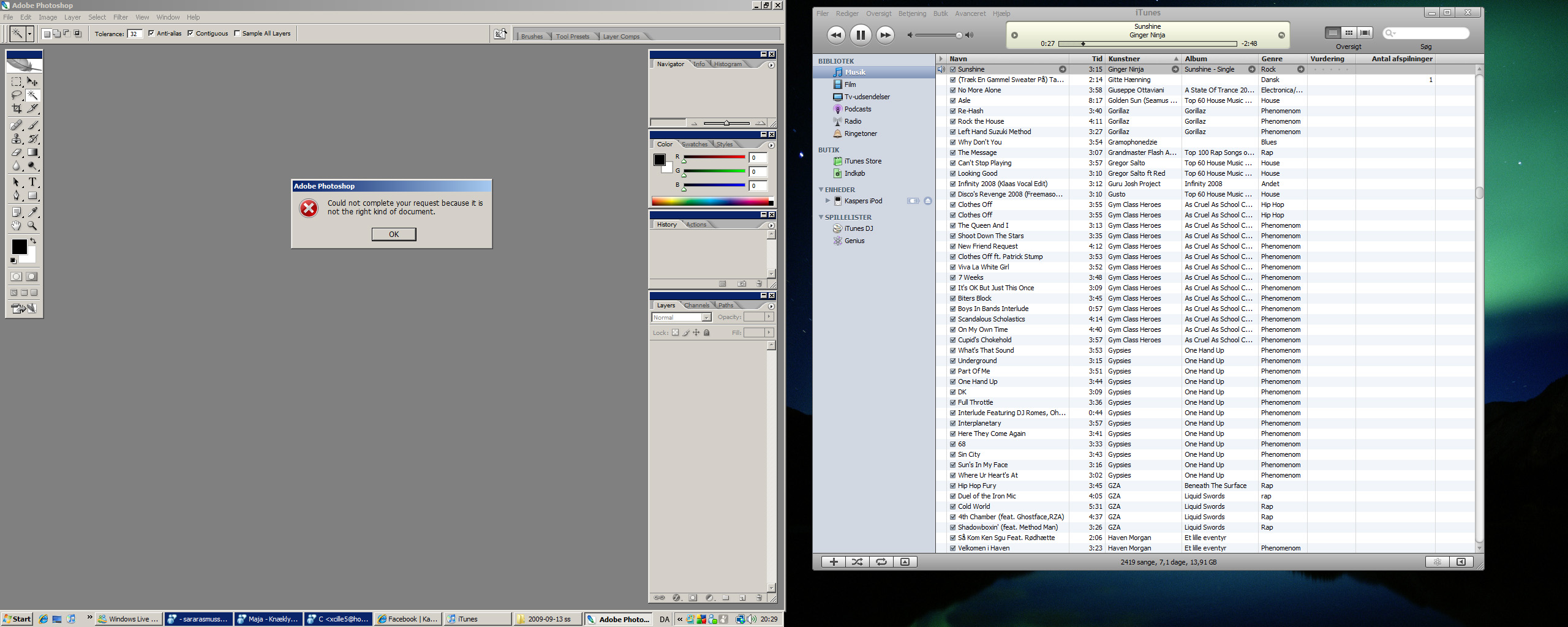Screen dimensions: 1568x627
Task: Select the Rectangular Marquee tool in Photoshop
Action: (17, 81)
